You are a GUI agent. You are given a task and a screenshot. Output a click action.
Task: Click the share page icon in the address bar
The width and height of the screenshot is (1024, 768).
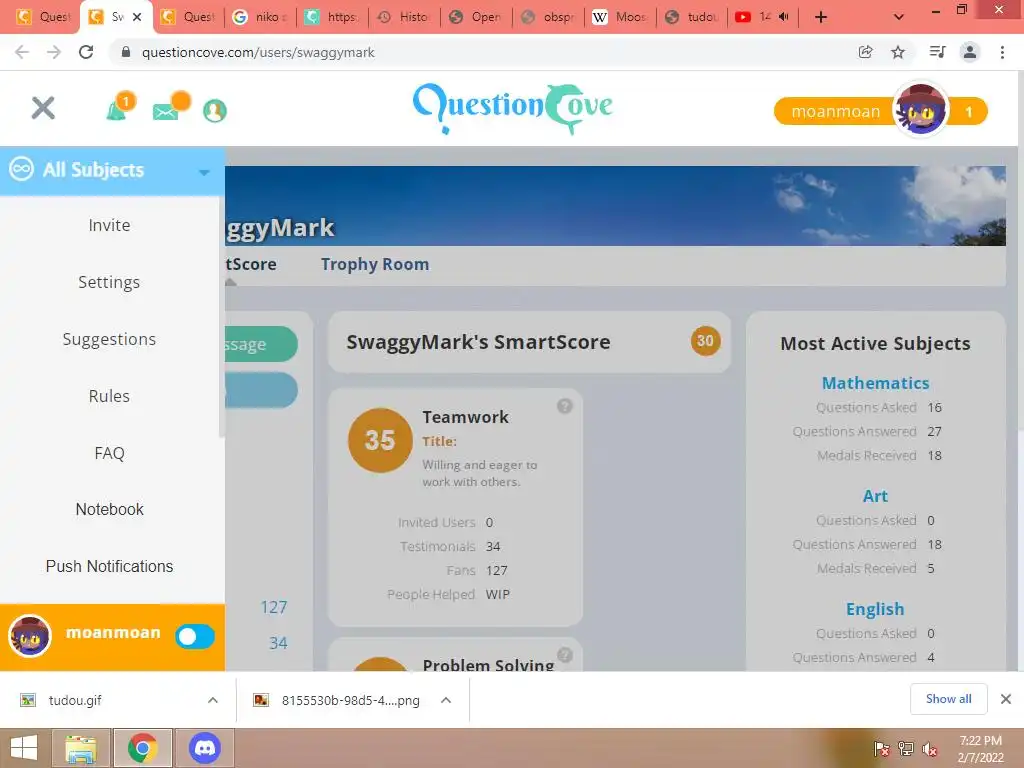click(865, 52)
